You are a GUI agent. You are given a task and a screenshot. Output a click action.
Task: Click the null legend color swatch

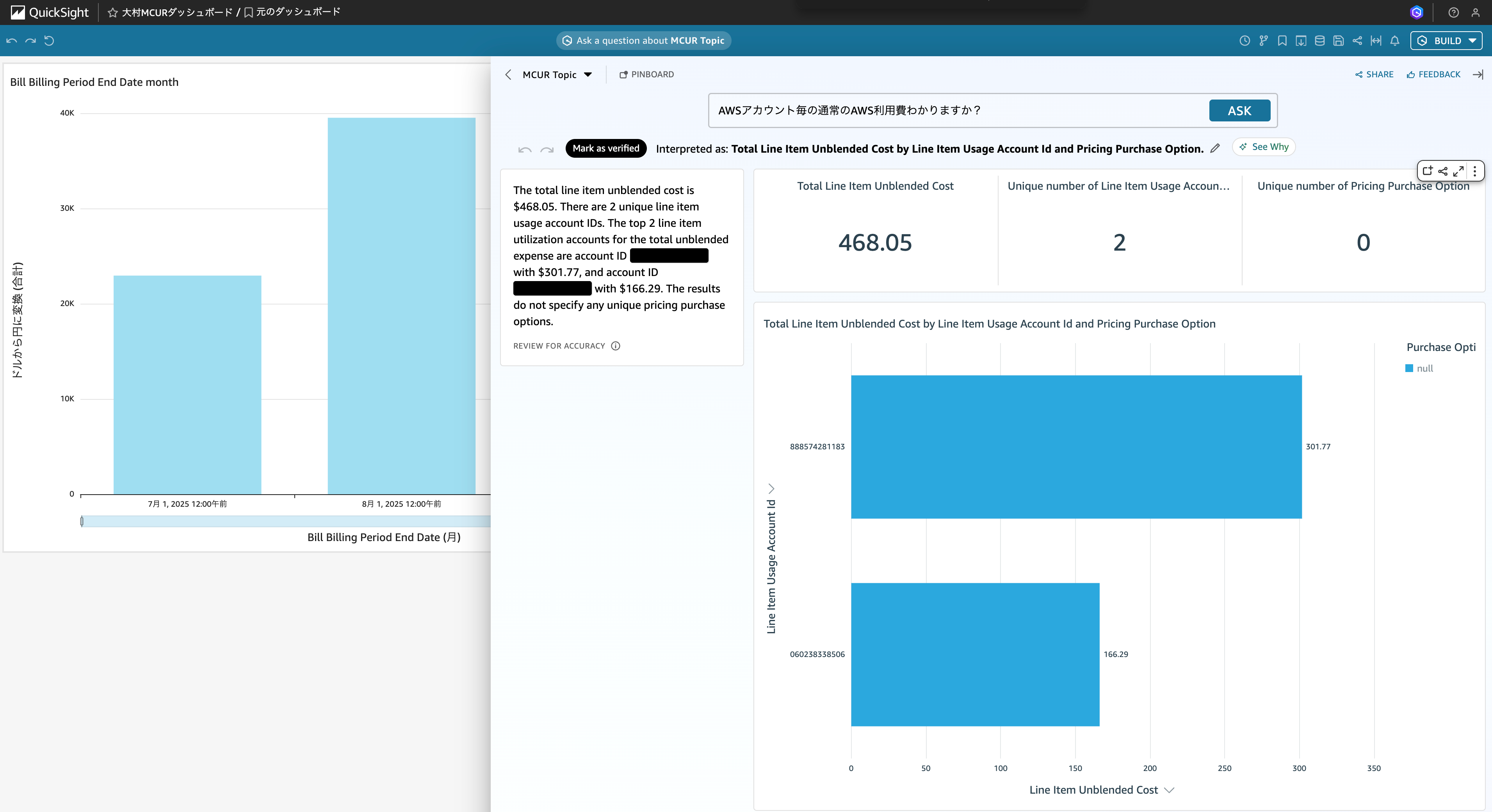click(x=1408, y=369)
